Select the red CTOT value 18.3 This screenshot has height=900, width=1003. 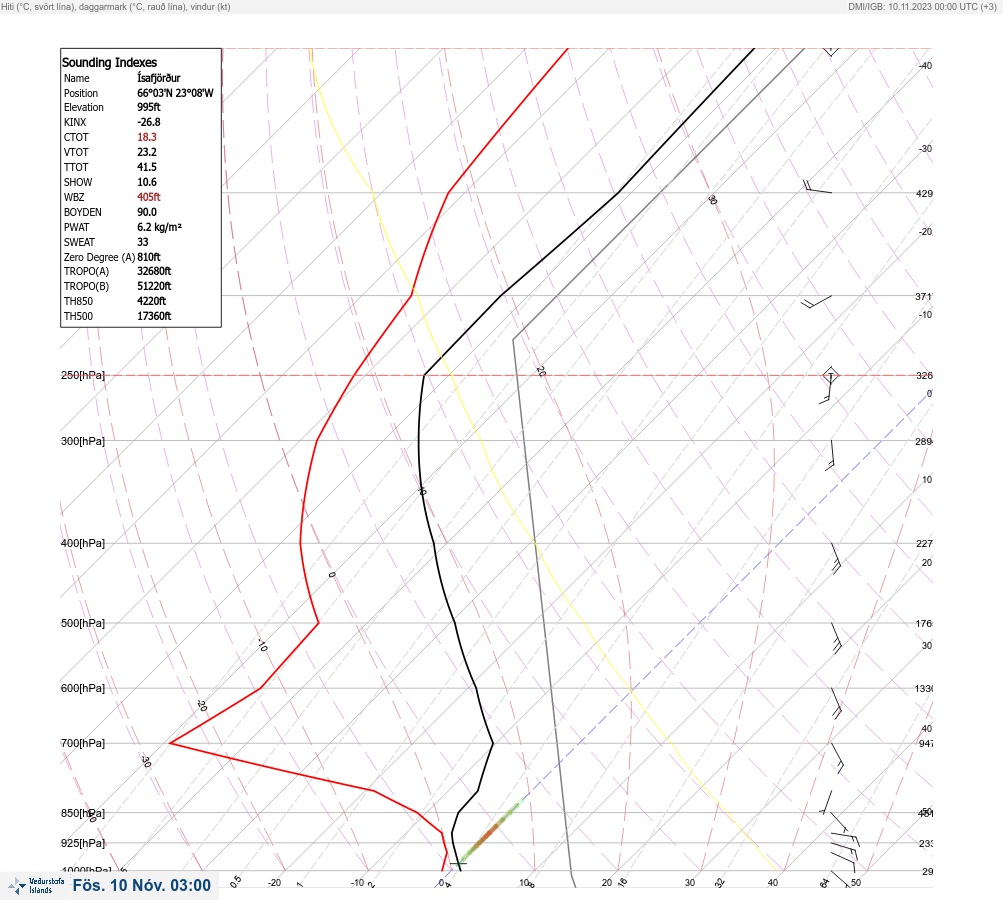[x=147, y=137]
